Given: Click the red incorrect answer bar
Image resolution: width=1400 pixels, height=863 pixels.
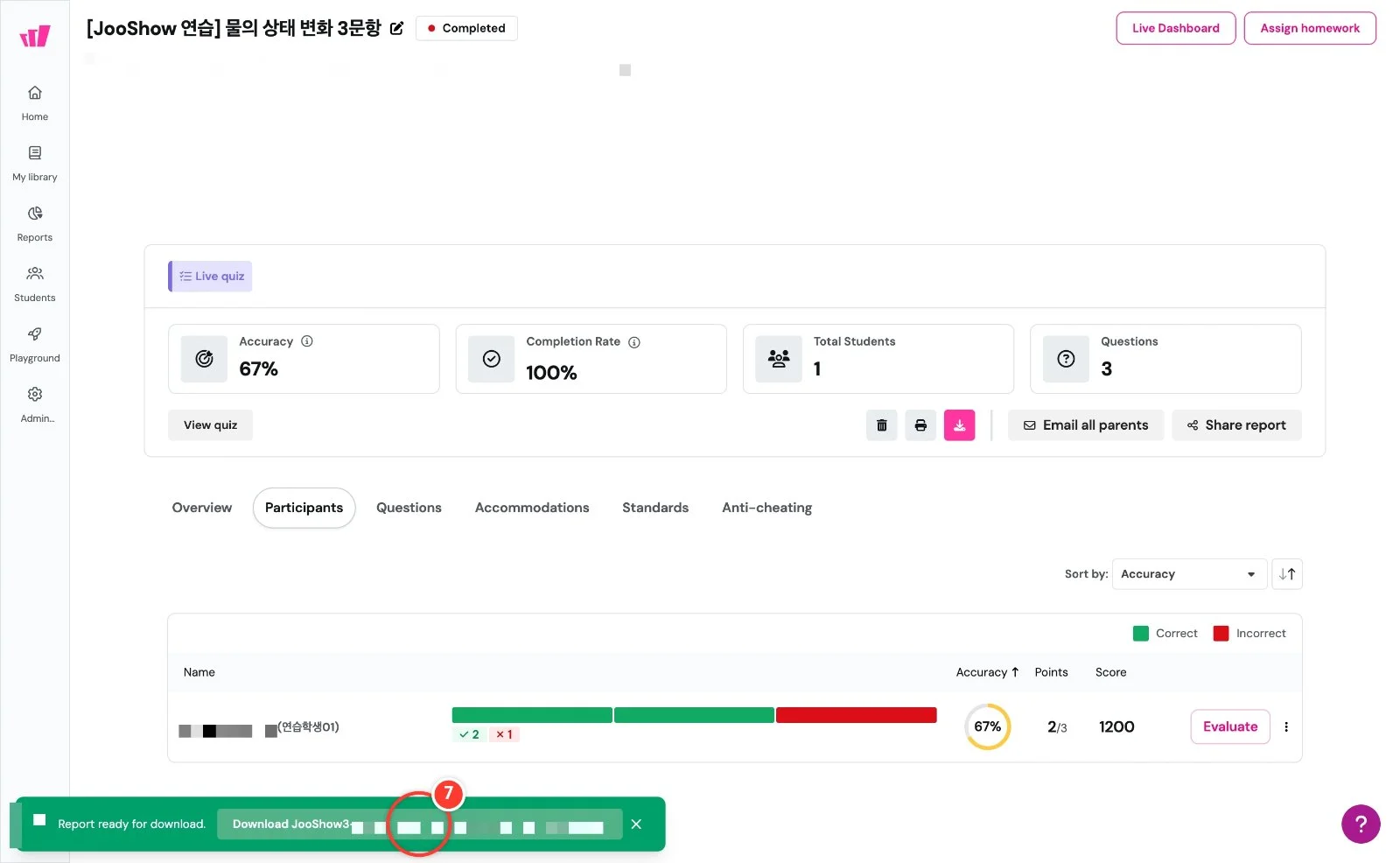Looking at the screenshot, I should coord(856,715).
